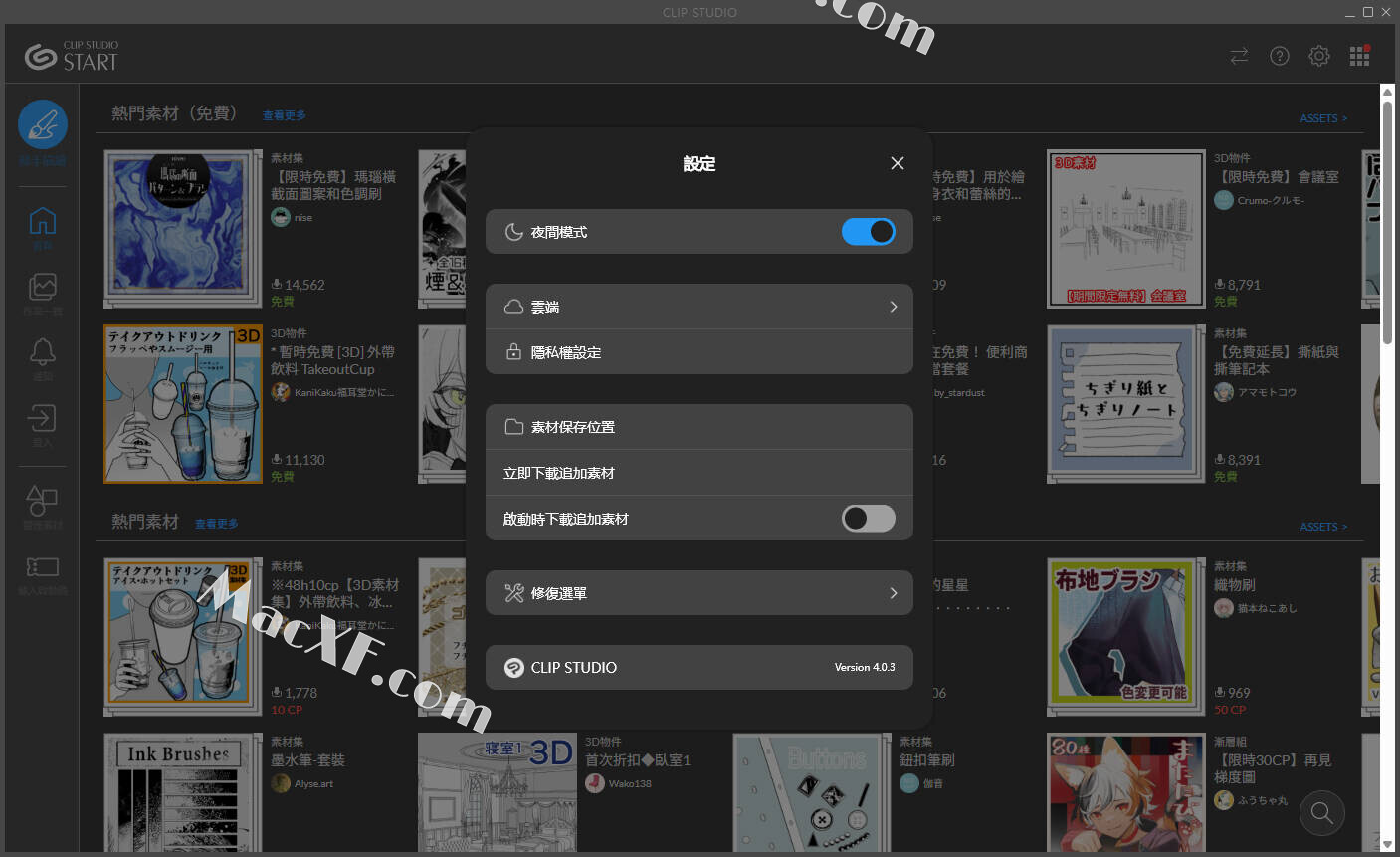Screen dimensions: 1400x857
Task: Click 查看更多 next to 熱門素材（免費）
Action: [x=285, y=115]
